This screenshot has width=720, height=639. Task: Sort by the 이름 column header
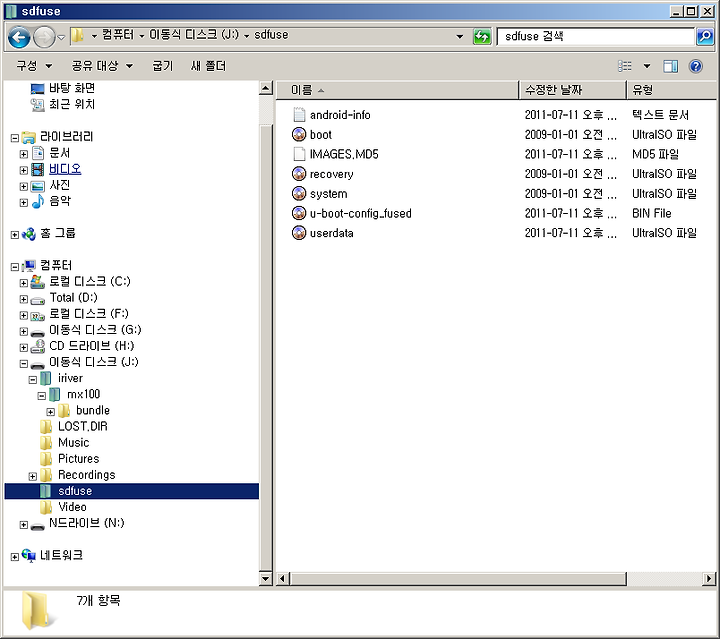(397, 90)
